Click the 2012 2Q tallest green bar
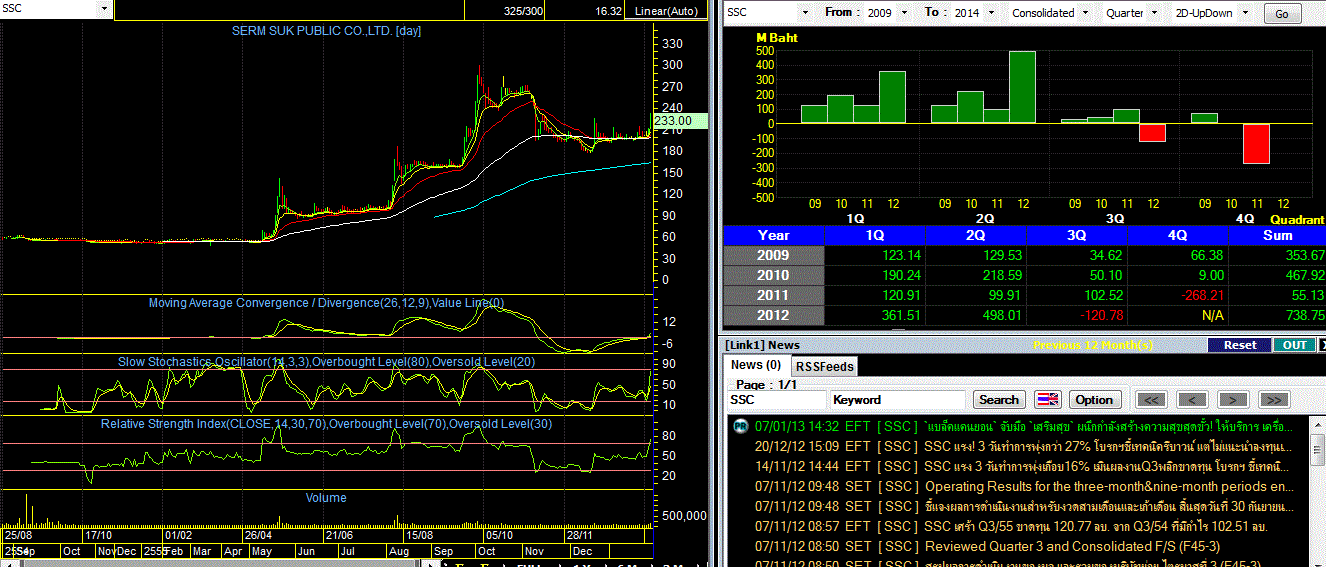This screenshot has width=1326, height=567. point(1022,87)
